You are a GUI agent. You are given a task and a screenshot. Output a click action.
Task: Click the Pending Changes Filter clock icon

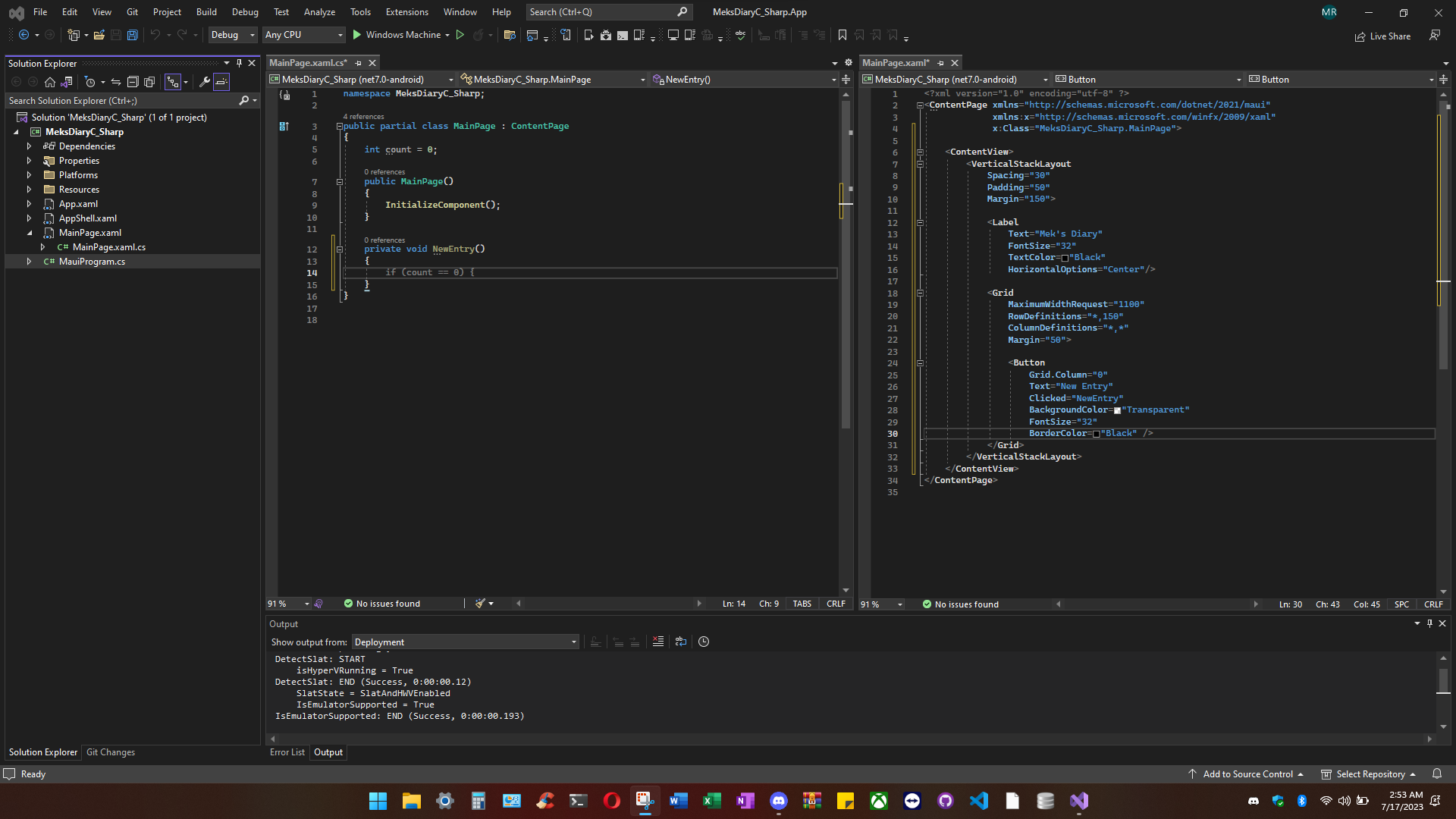click(89, 82)
